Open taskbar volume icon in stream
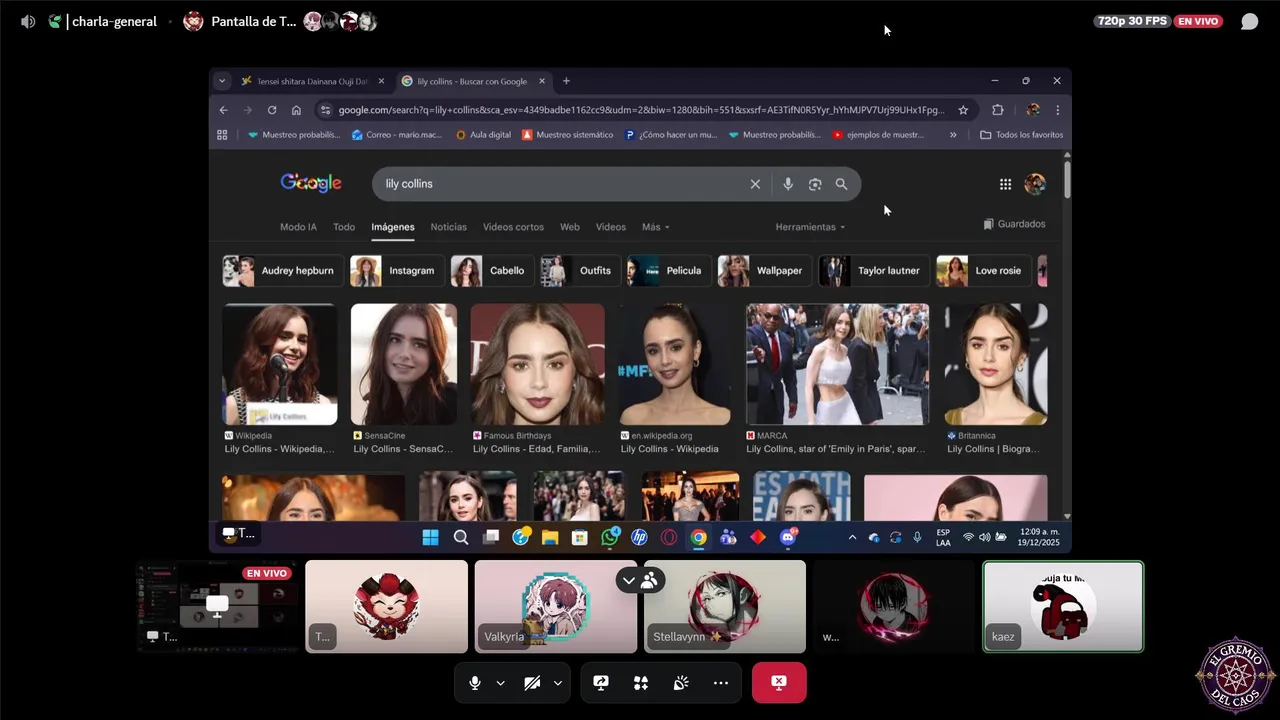The width and height of the screenshot is (1280, 720). point(984,537)
